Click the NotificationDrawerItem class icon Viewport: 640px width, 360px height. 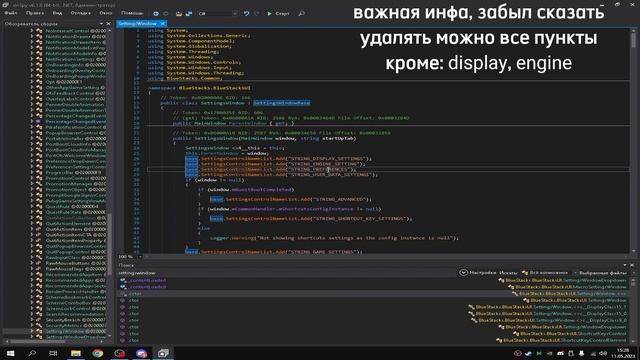tap(39, 42)
